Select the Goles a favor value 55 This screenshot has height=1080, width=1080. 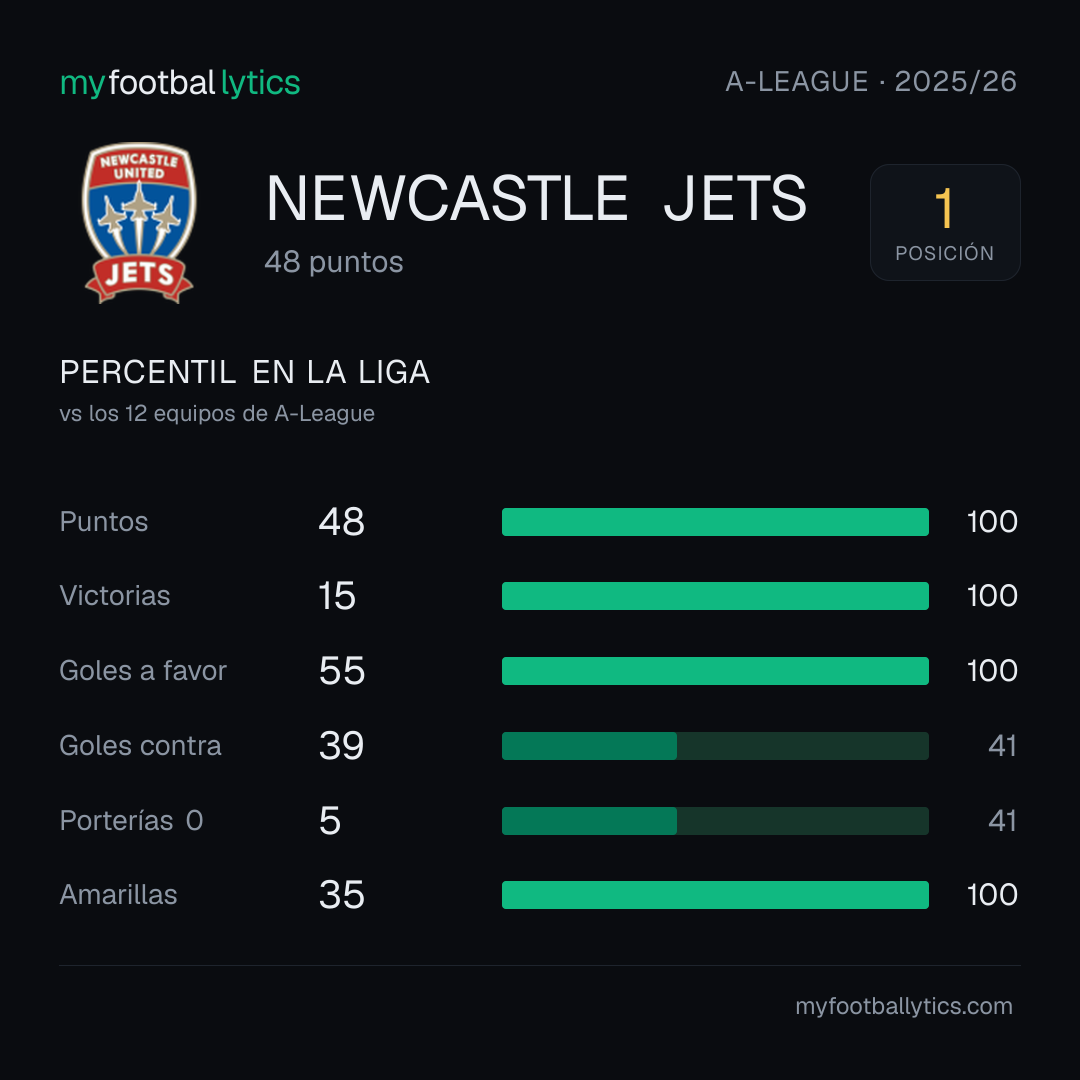[x=342, y=671]
